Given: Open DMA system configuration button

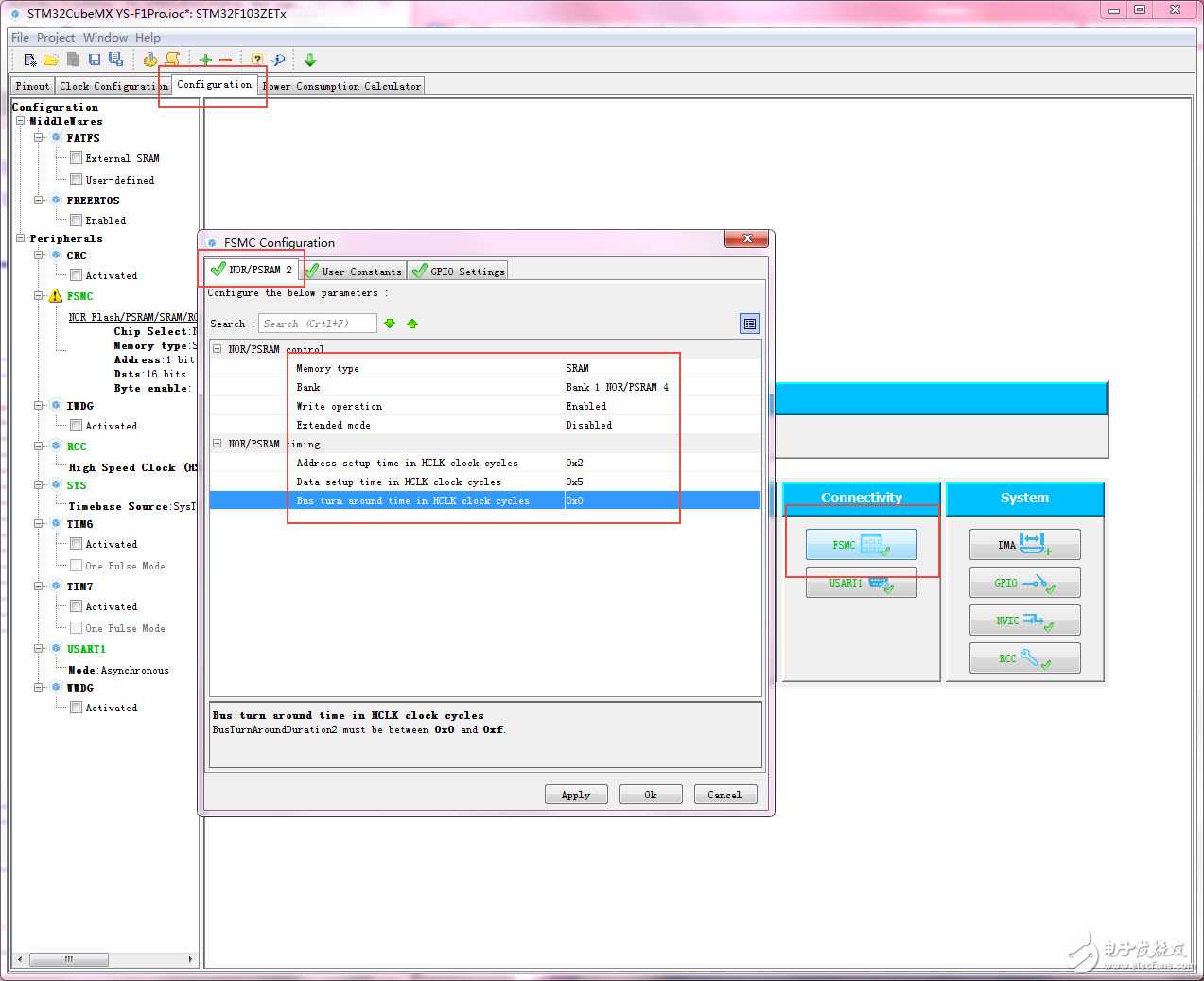Looking at the screenshot, I should coord(1024,545).
